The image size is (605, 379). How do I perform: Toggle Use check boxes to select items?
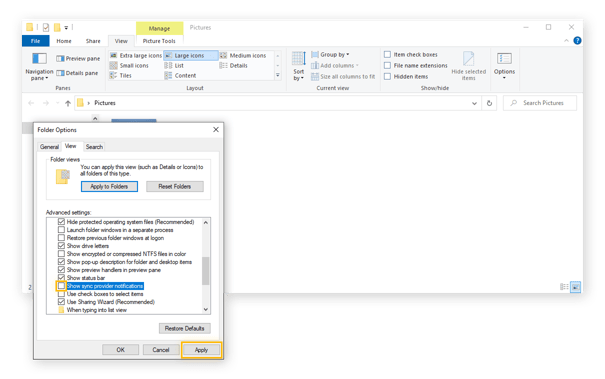[x=61, y=294]
